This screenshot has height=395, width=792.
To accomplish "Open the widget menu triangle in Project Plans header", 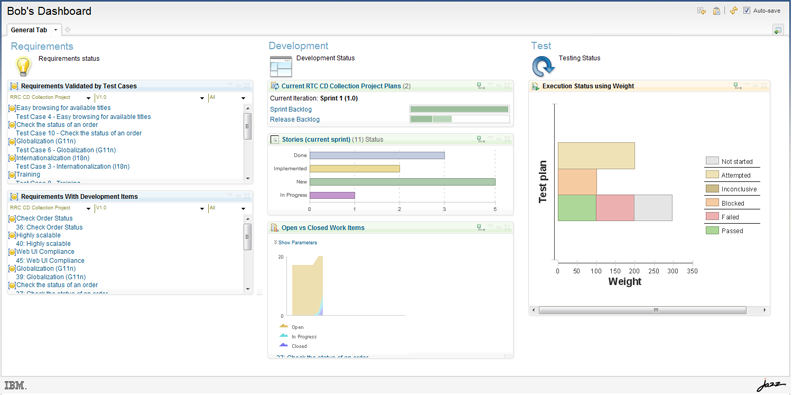I will coord(490,85).
